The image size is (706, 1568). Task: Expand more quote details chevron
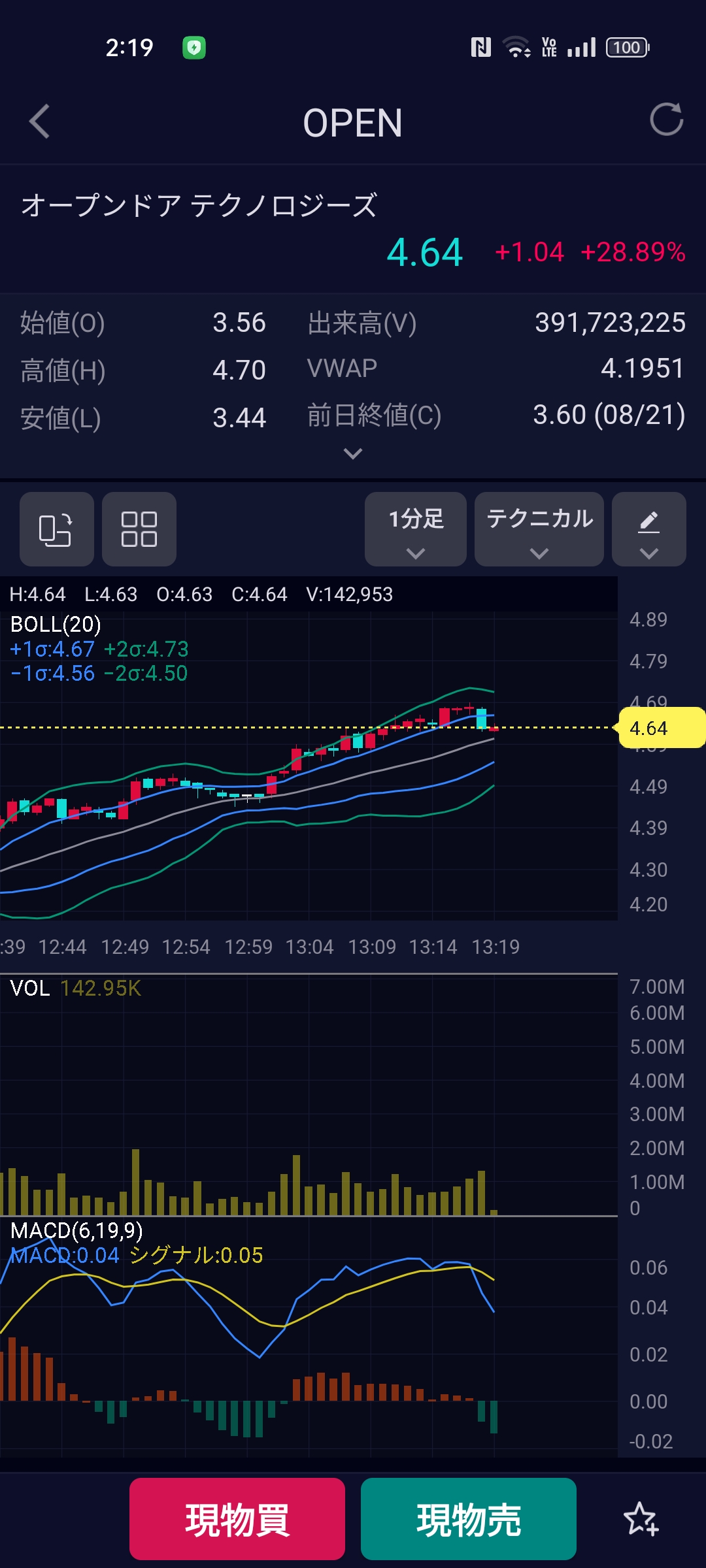[x=353, y=453]
